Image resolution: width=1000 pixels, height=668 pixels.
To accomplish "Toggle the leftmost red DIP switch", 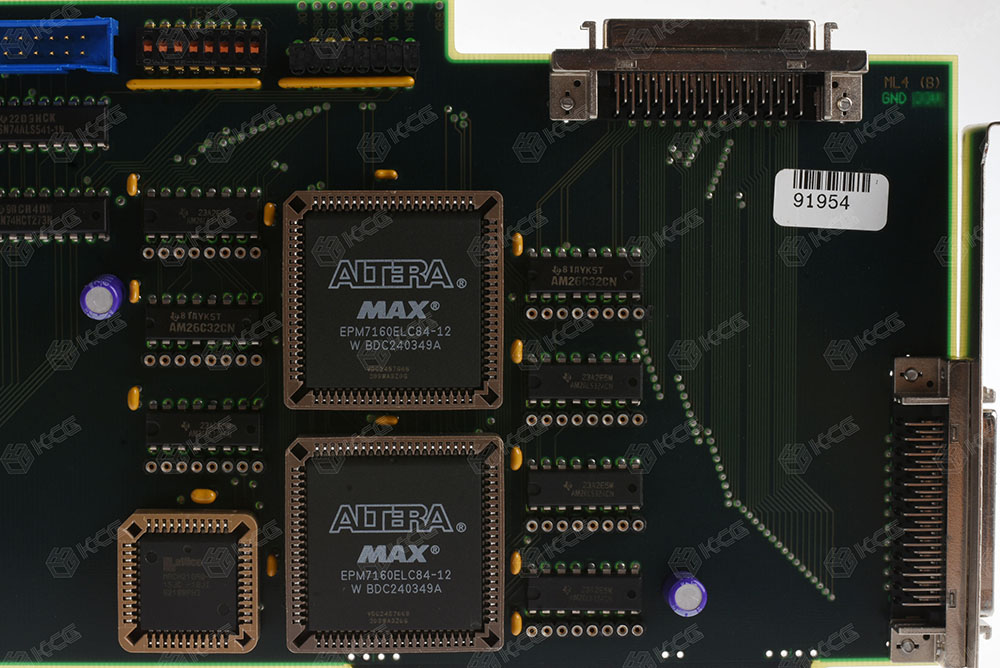I will click(148, 47).
